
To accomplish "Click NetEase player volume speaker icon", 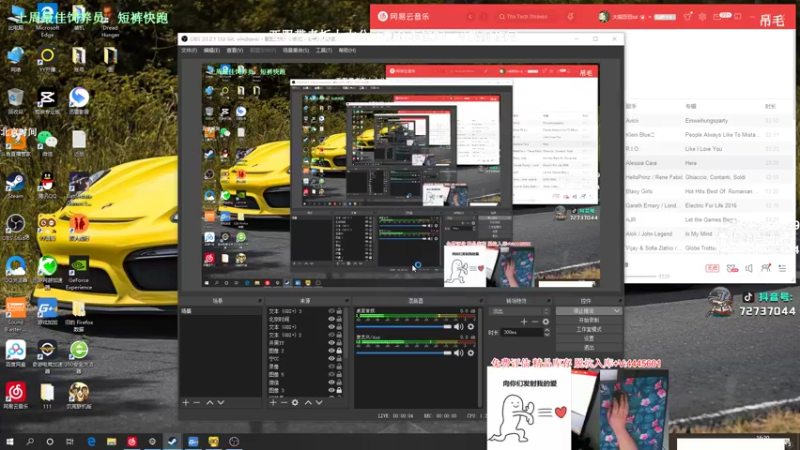I will [x=748, y=268].
